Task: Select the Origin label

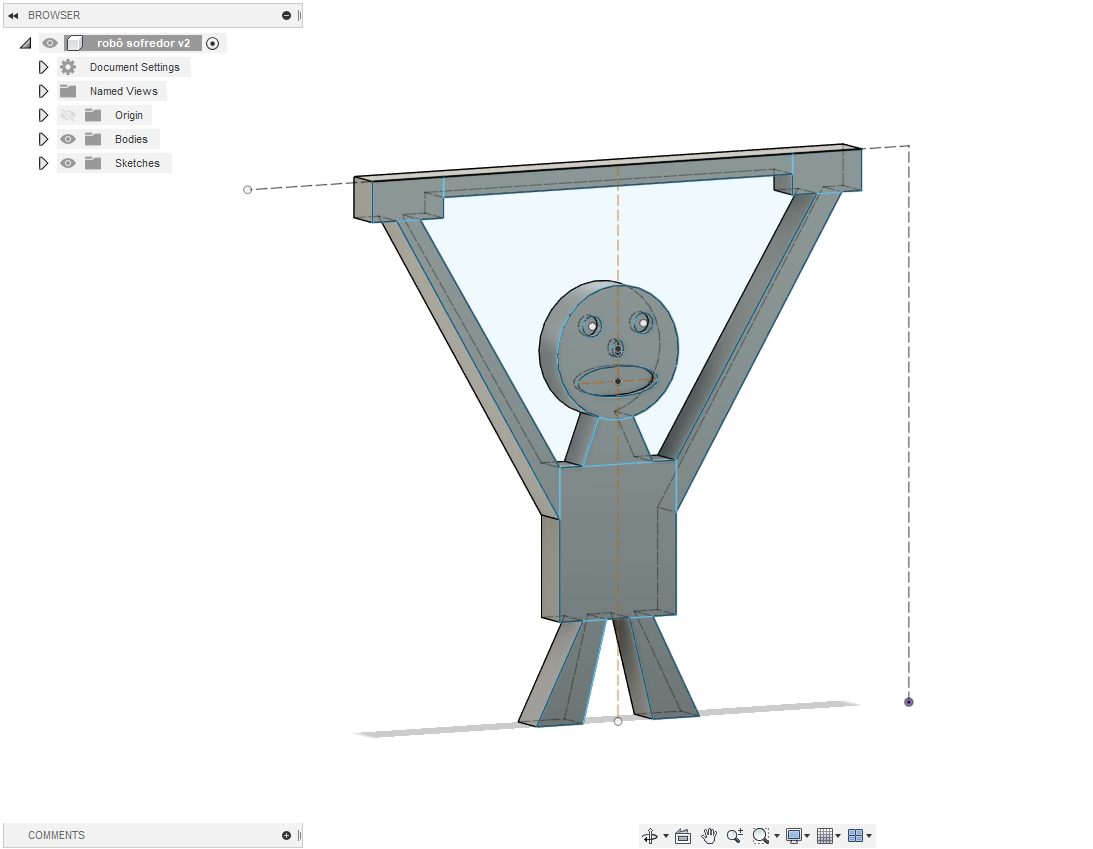Action: [x=129, y=115]
